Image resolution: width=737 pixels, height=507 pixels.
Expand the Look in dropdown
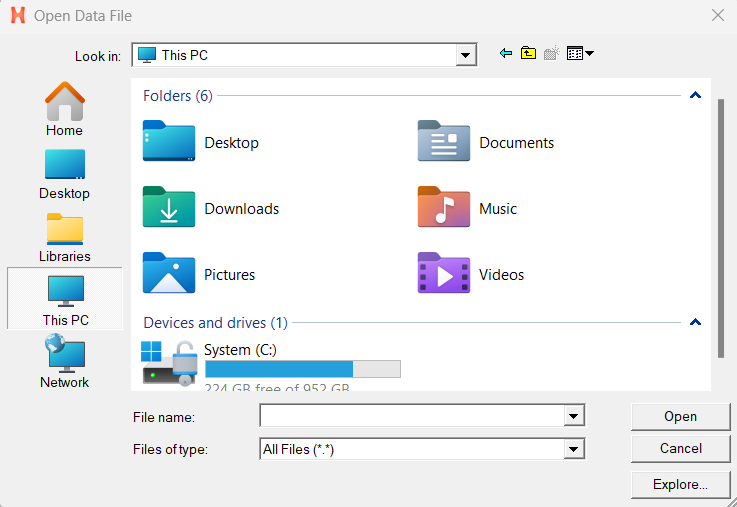point(465,55)
